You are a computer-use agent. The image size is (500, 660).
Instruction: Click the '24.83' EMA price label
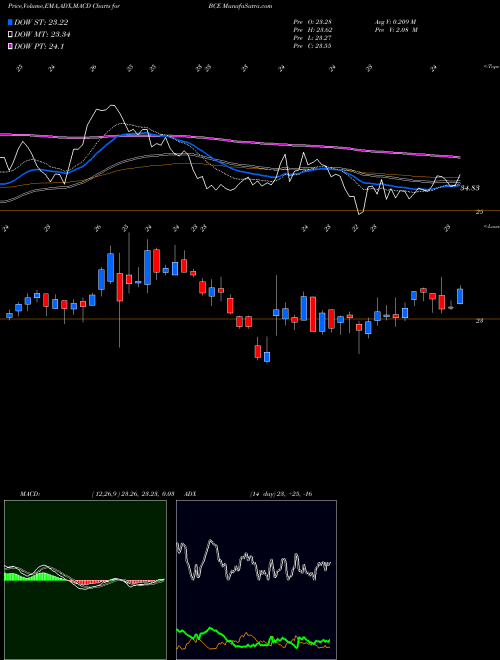470,188
